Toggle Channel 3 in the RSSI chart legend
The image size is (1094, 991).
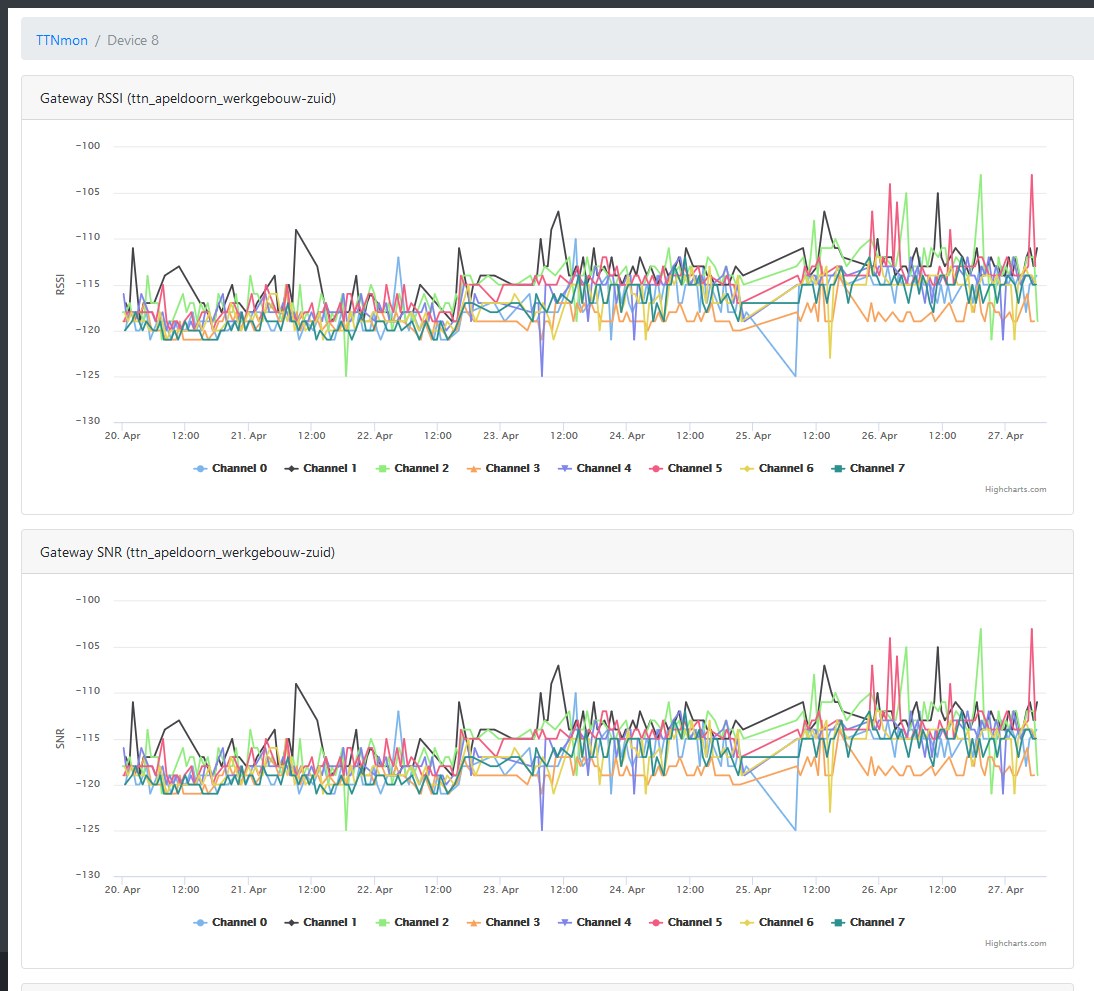(x=504, y=468)
